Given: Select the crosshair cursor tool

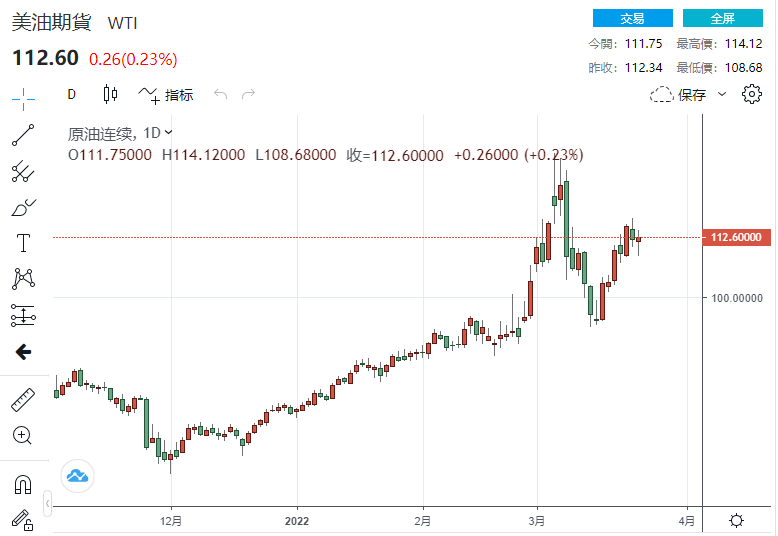Looking at the screenshot, I should 23,97.
